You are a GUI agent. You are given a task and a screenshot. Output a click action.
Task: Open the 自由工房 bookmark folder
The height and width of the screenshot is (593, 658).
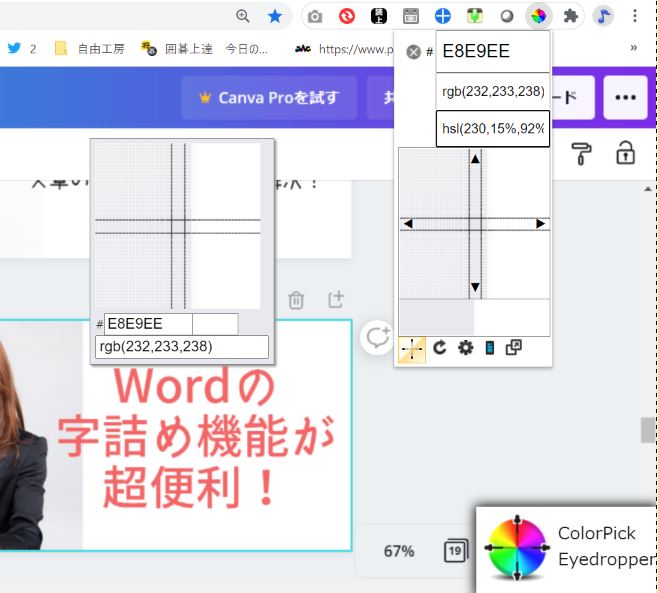pos(90,48)
